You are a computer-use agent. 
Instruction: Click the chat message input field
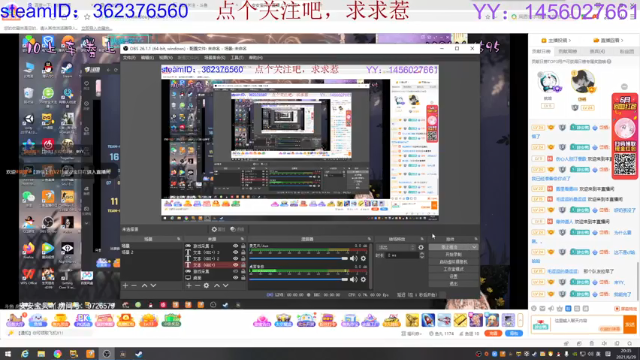(x=587, y=324)
